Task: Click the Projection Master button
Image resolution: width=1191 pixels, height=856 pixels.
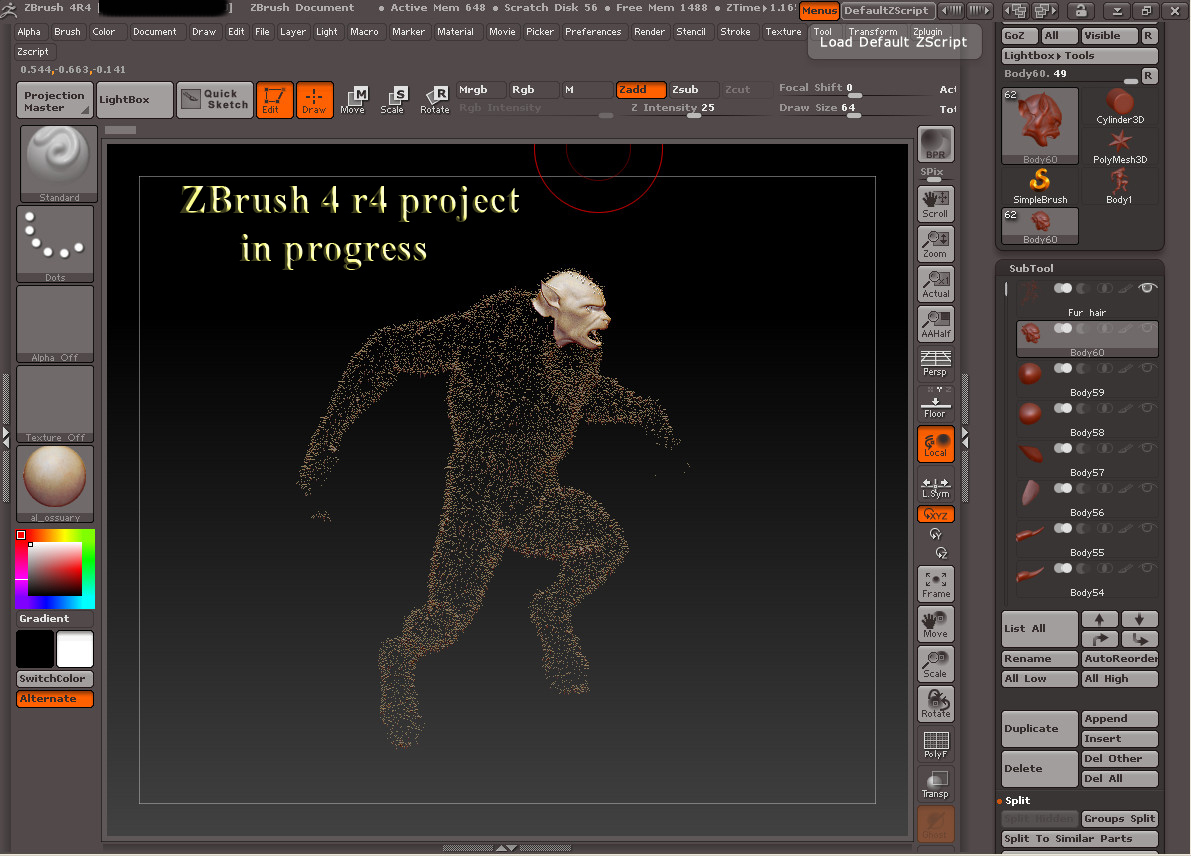Action: 55,99
